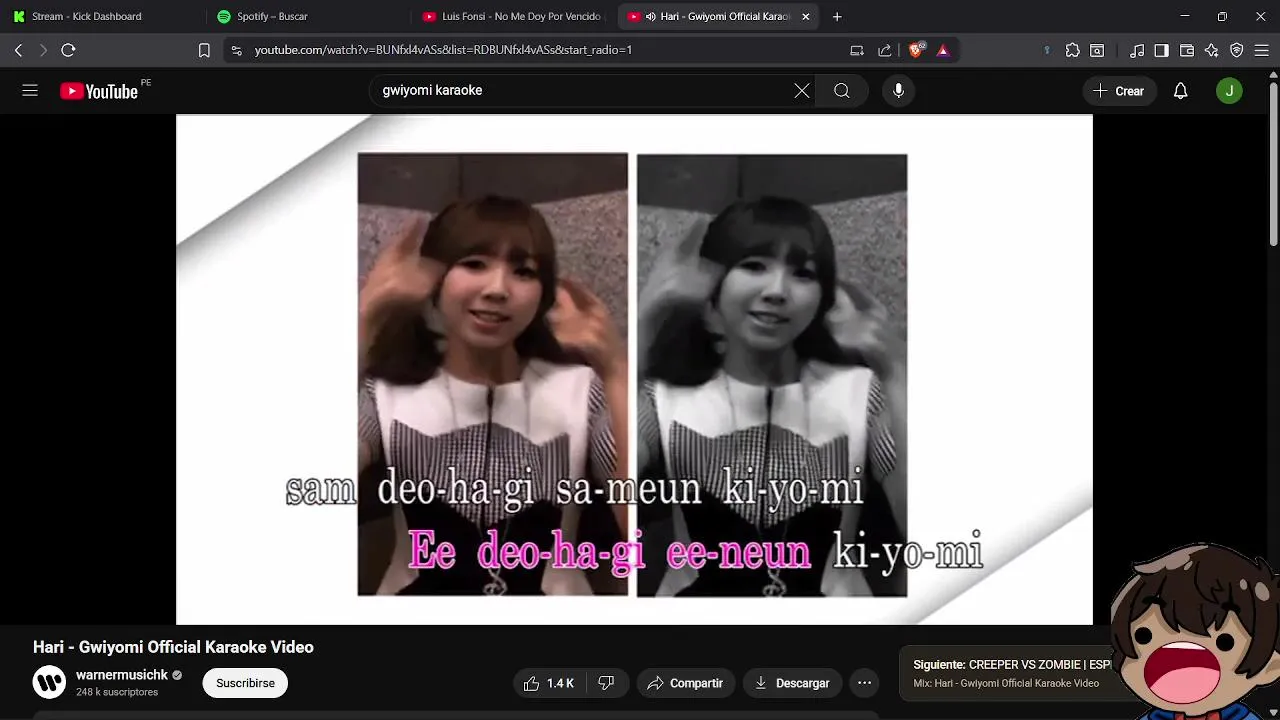Open Brave VPN shield icon

coord(1237,50)
